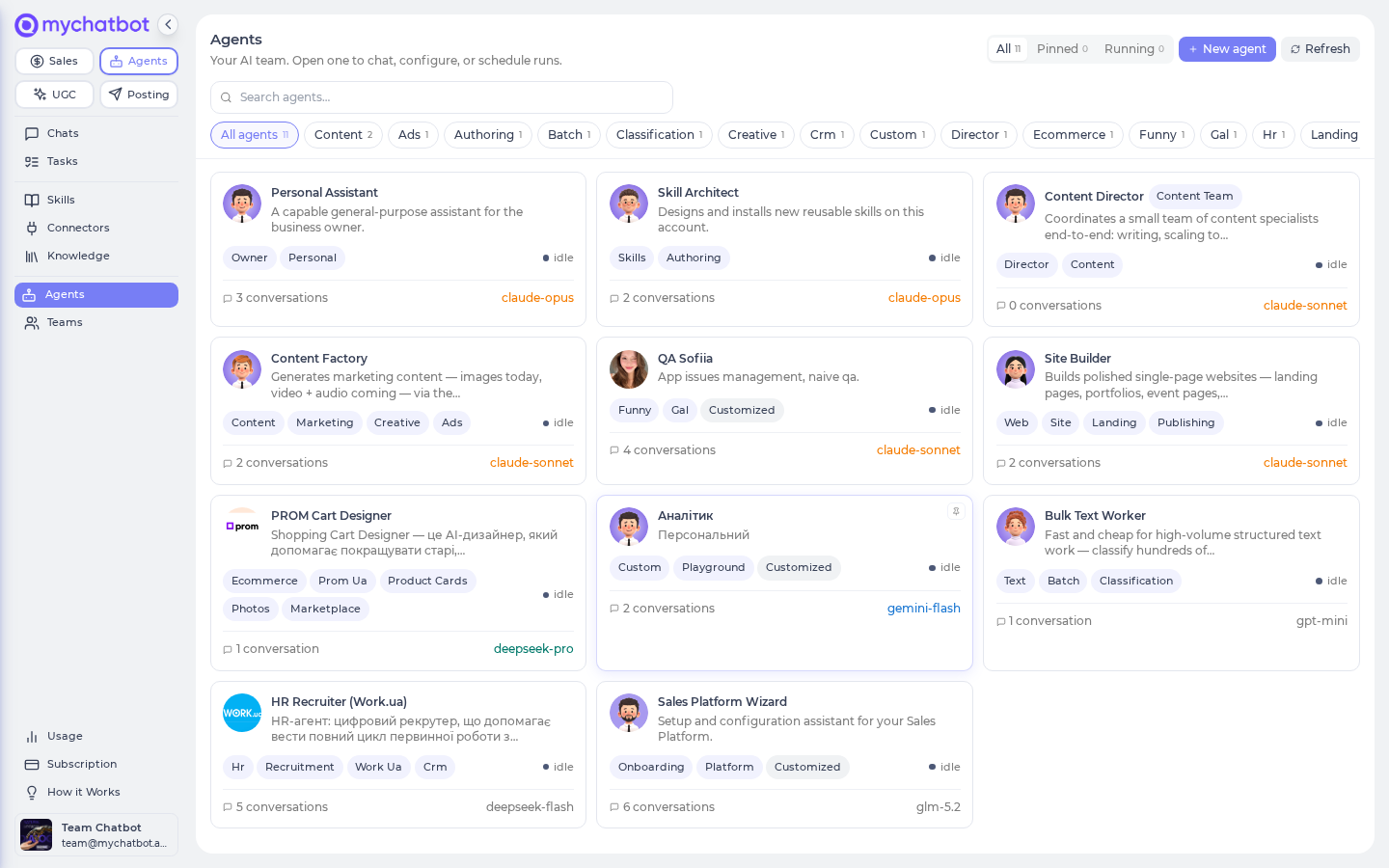The width and height of the screenshot is (1389, 868).
Task: Click the Skill Architect avatar
Action: click(629, 203)
